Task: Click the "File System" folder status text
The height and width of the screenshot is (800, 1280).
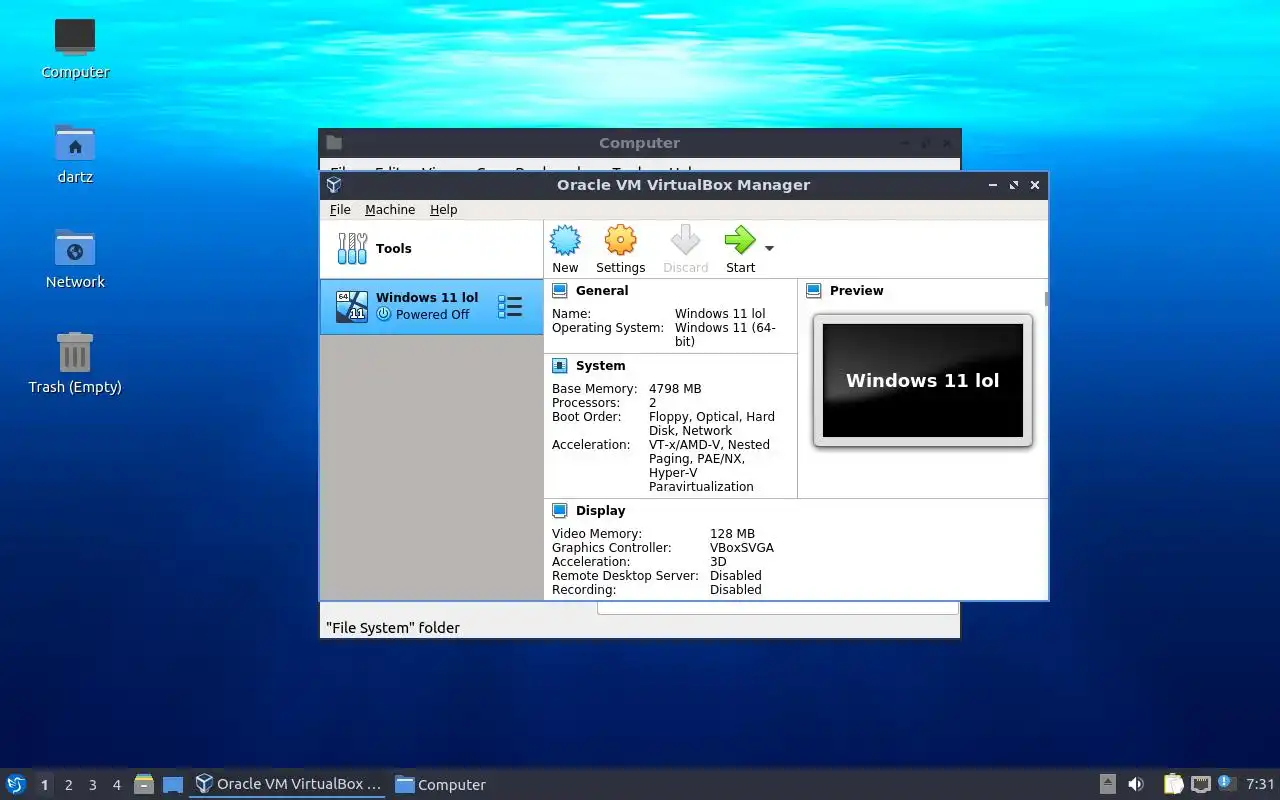Action: pos(393,628)
